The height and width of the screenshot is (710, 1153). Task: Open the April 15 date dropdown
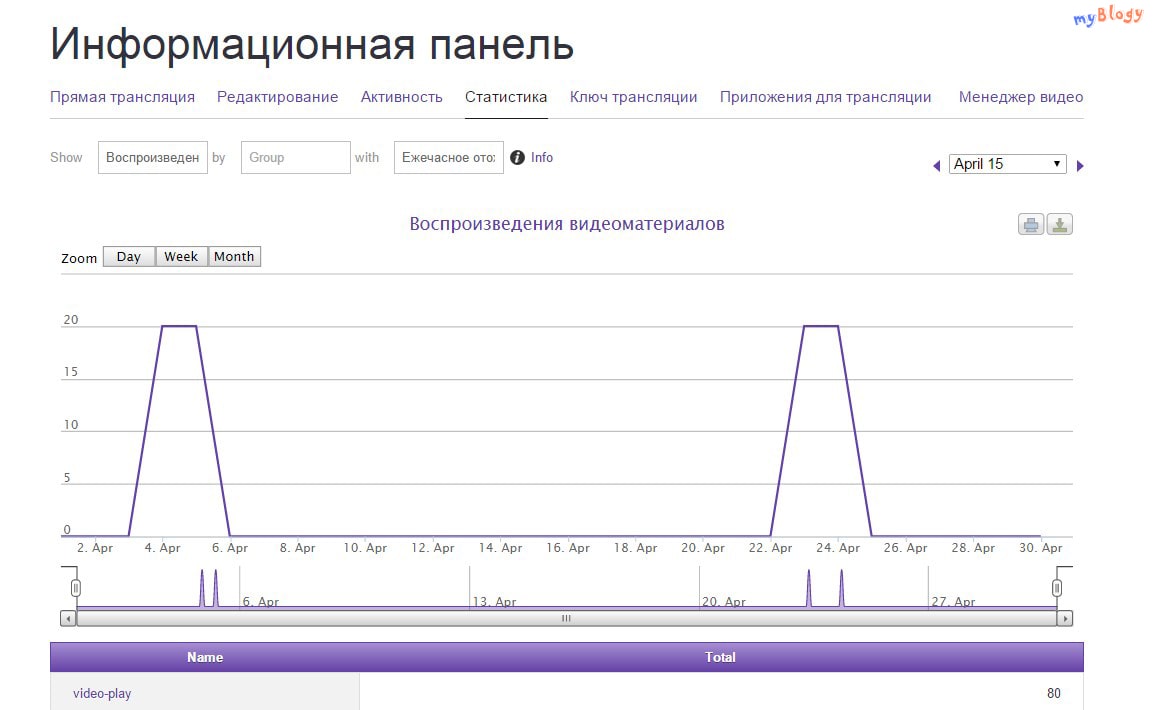(1007, 164)
